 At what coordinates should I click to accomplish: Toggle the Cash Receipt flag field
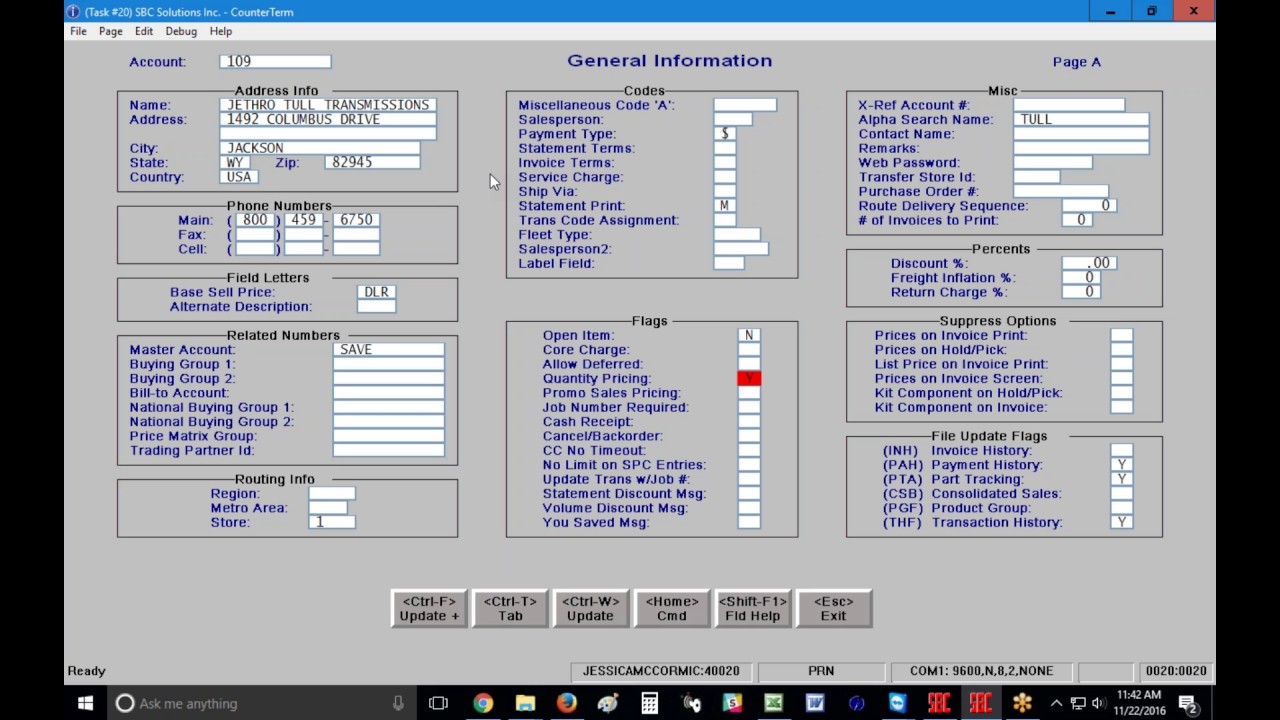[x=749, y=421]
